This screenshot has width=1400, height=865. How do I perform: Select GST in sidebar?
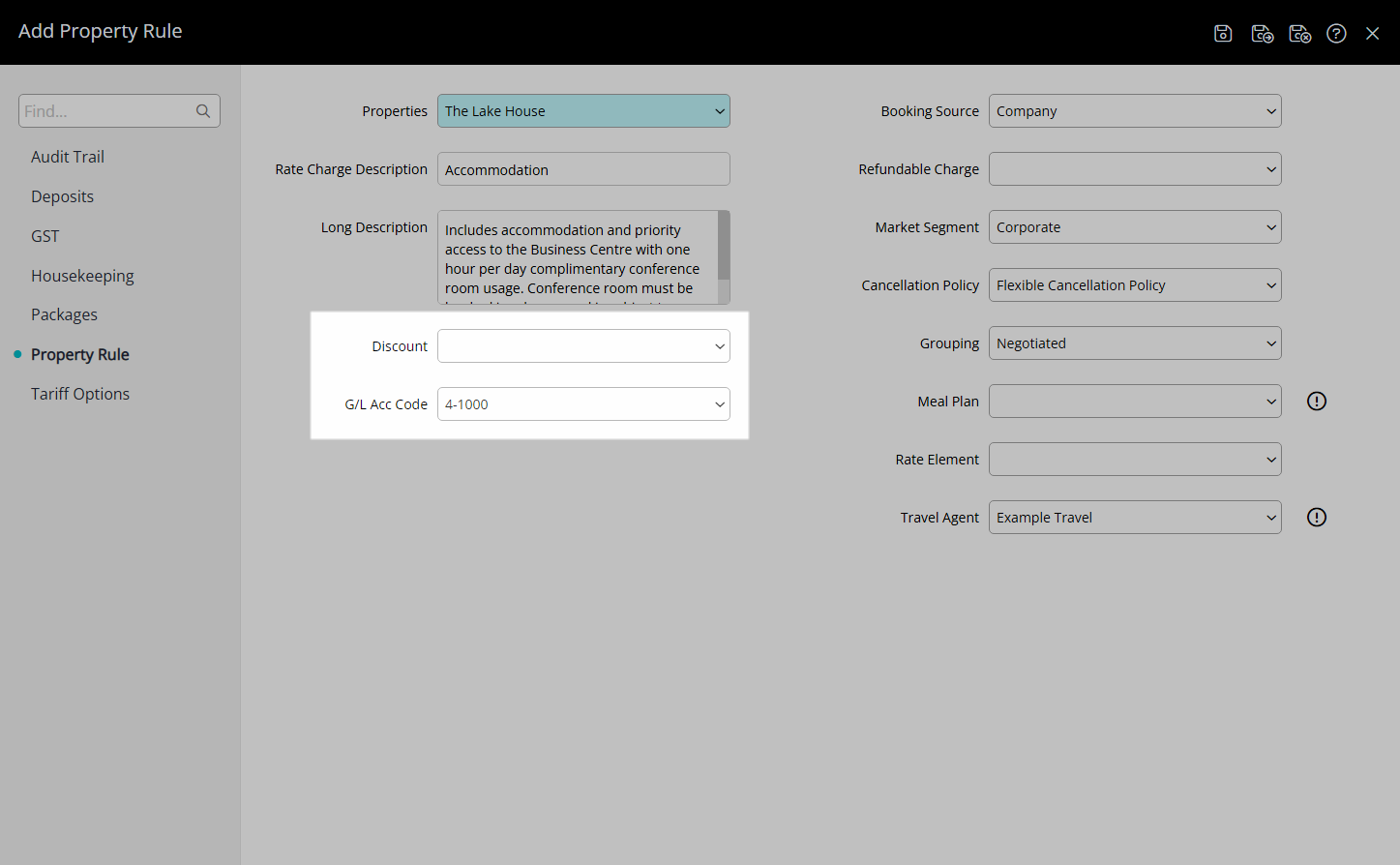[45, 236]
